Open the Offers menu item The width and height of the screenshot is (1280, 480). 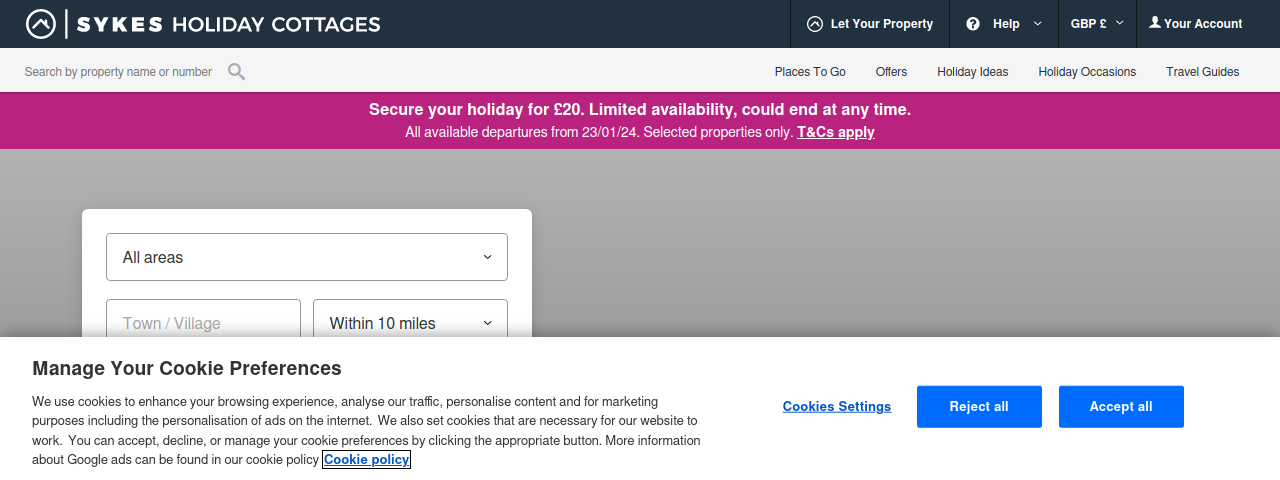pos(891,72)
